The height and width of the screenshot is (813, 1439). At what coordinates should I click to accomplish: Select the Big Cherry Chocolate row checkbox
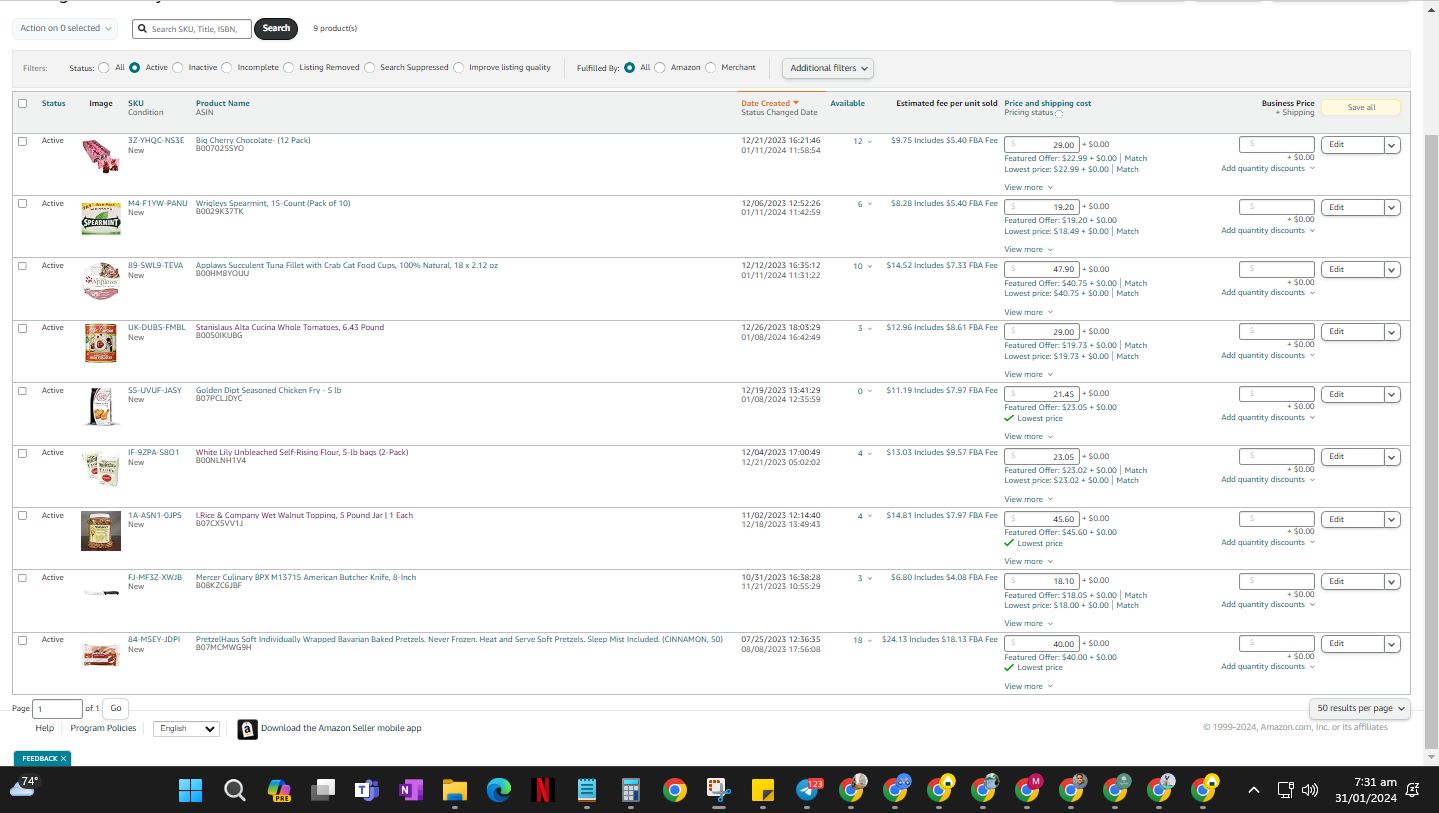coord(23,141)
